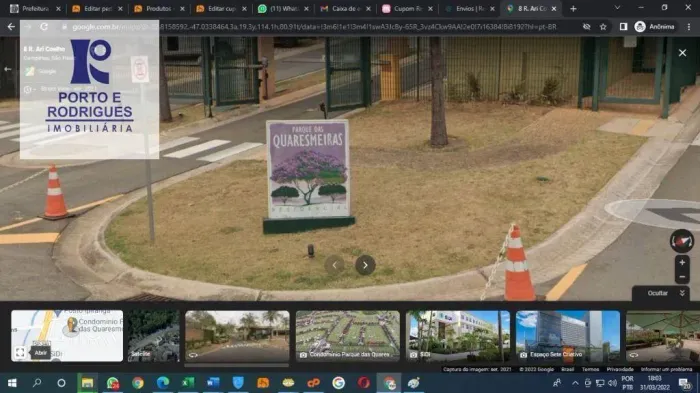Open the Brasil link in footer
The width and height of the screenshot is (700, 393).
(567, 369)
